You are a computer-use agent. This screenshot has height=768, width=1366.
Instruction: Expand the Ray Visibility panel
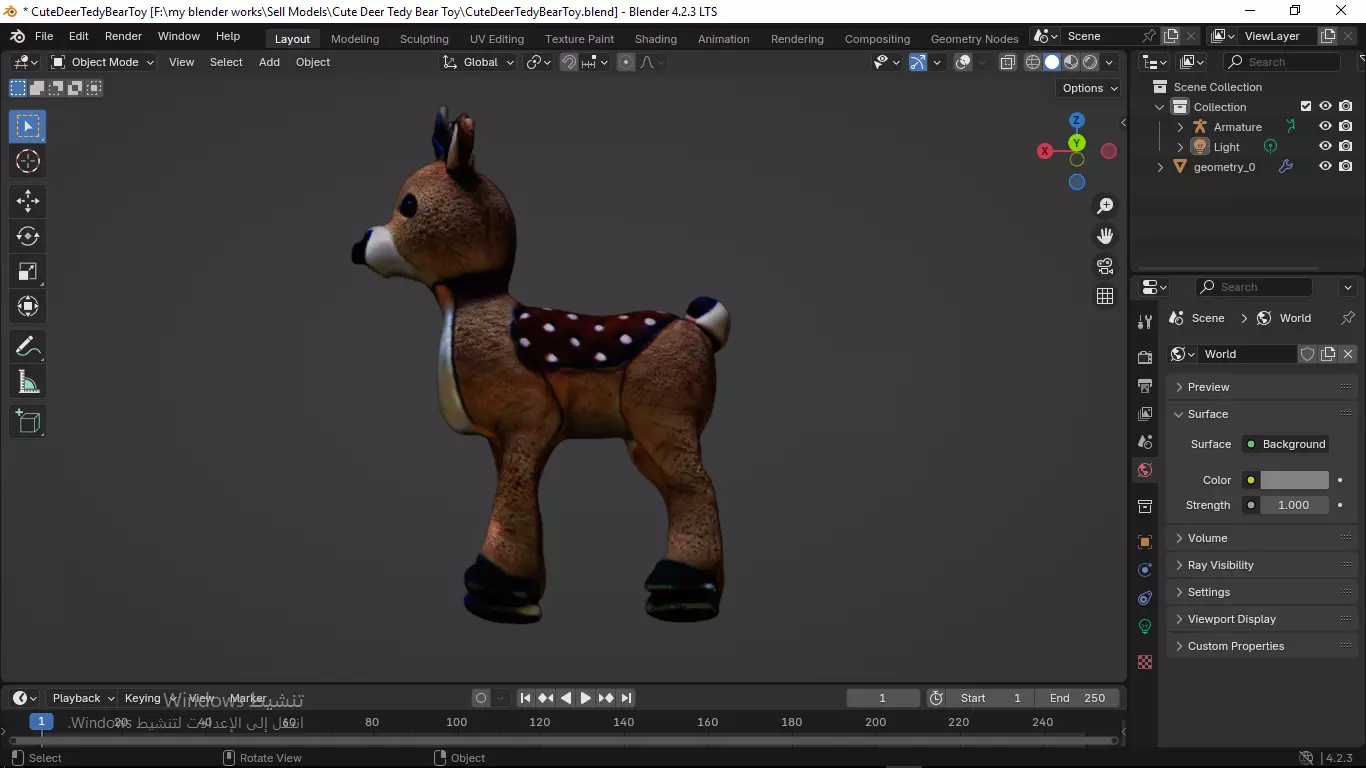1262,565
